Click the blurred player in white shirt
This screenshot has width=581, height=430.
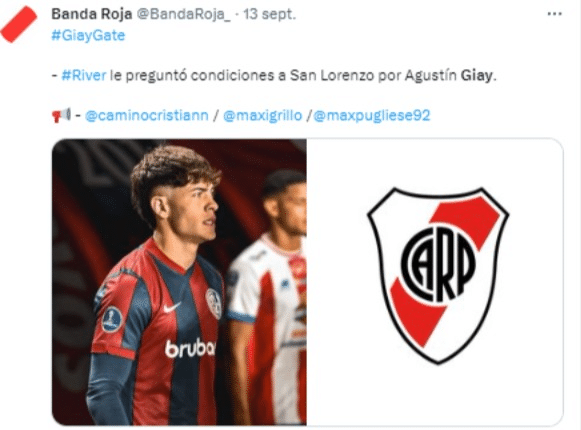[x=269, y=297]
